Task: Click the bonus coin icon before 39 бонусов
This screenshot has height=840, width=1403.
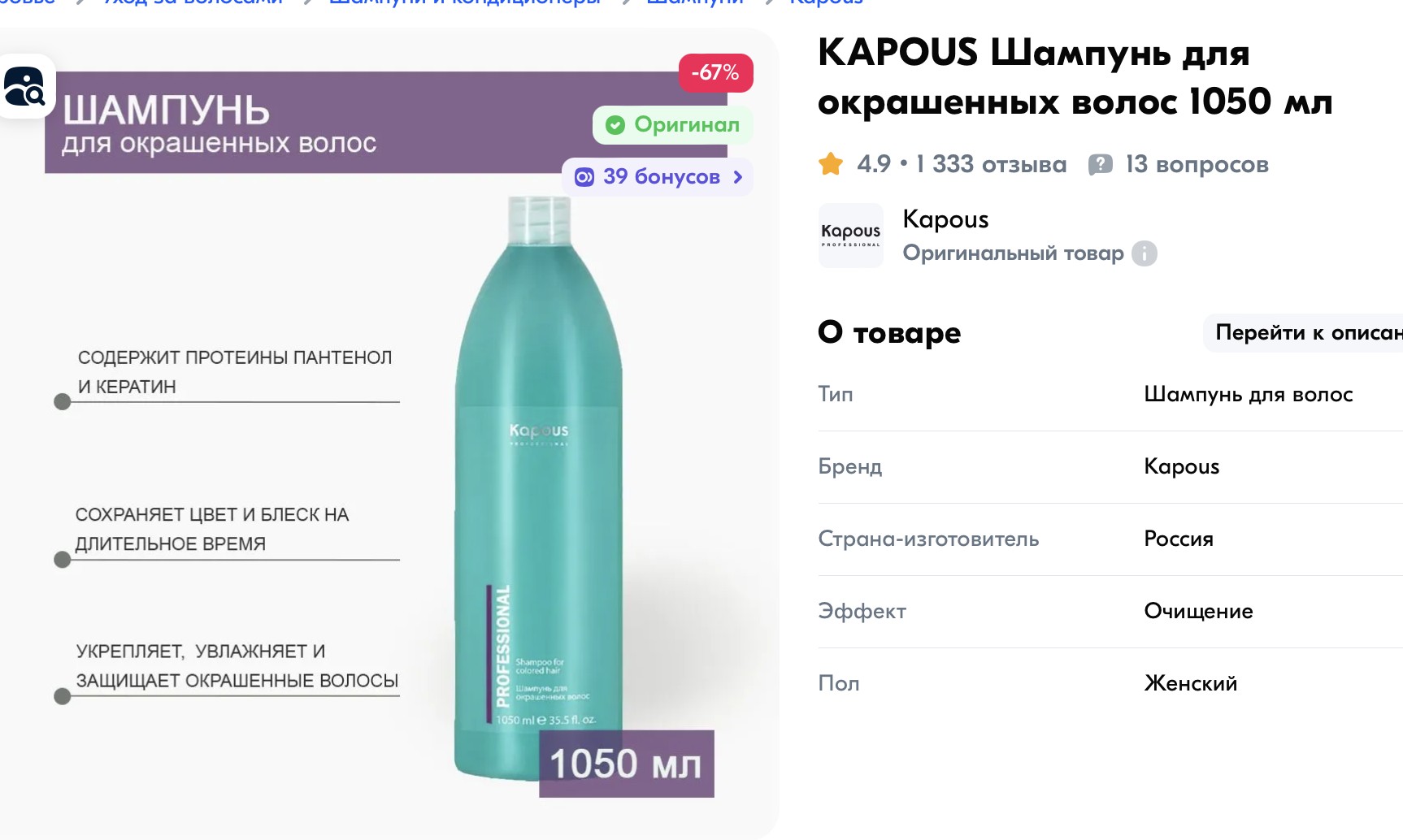Action: click(584, 177)
